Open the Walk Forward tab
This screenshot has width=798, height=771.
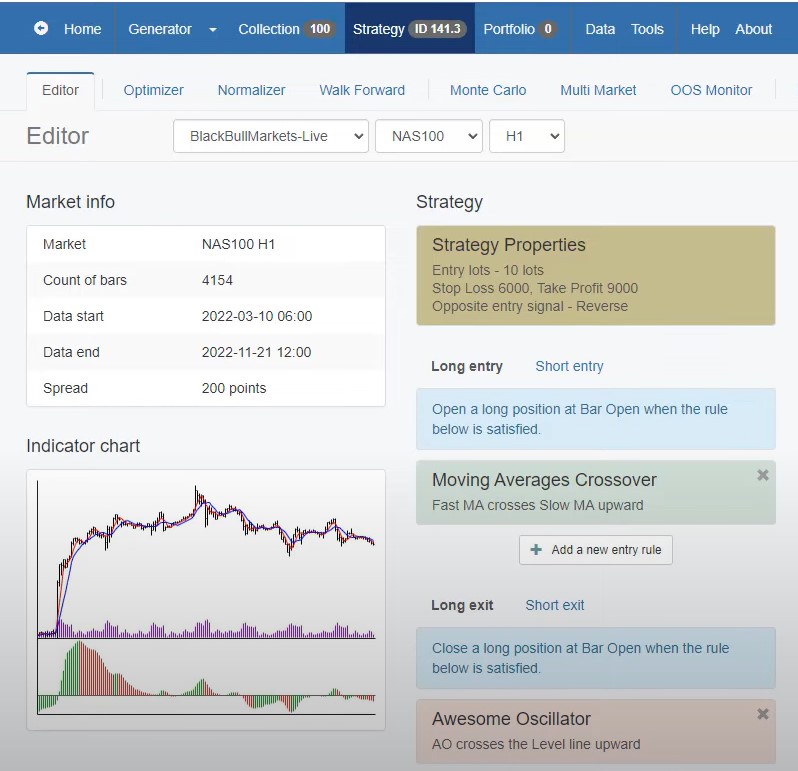(362, 90)
